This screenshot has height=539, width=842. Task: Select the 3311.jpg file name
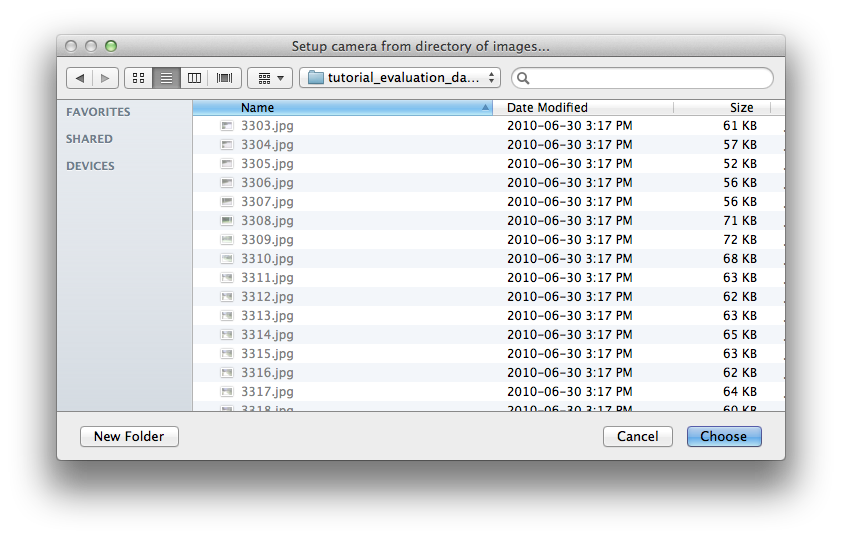pyautogui.click(x=267, y=278)
